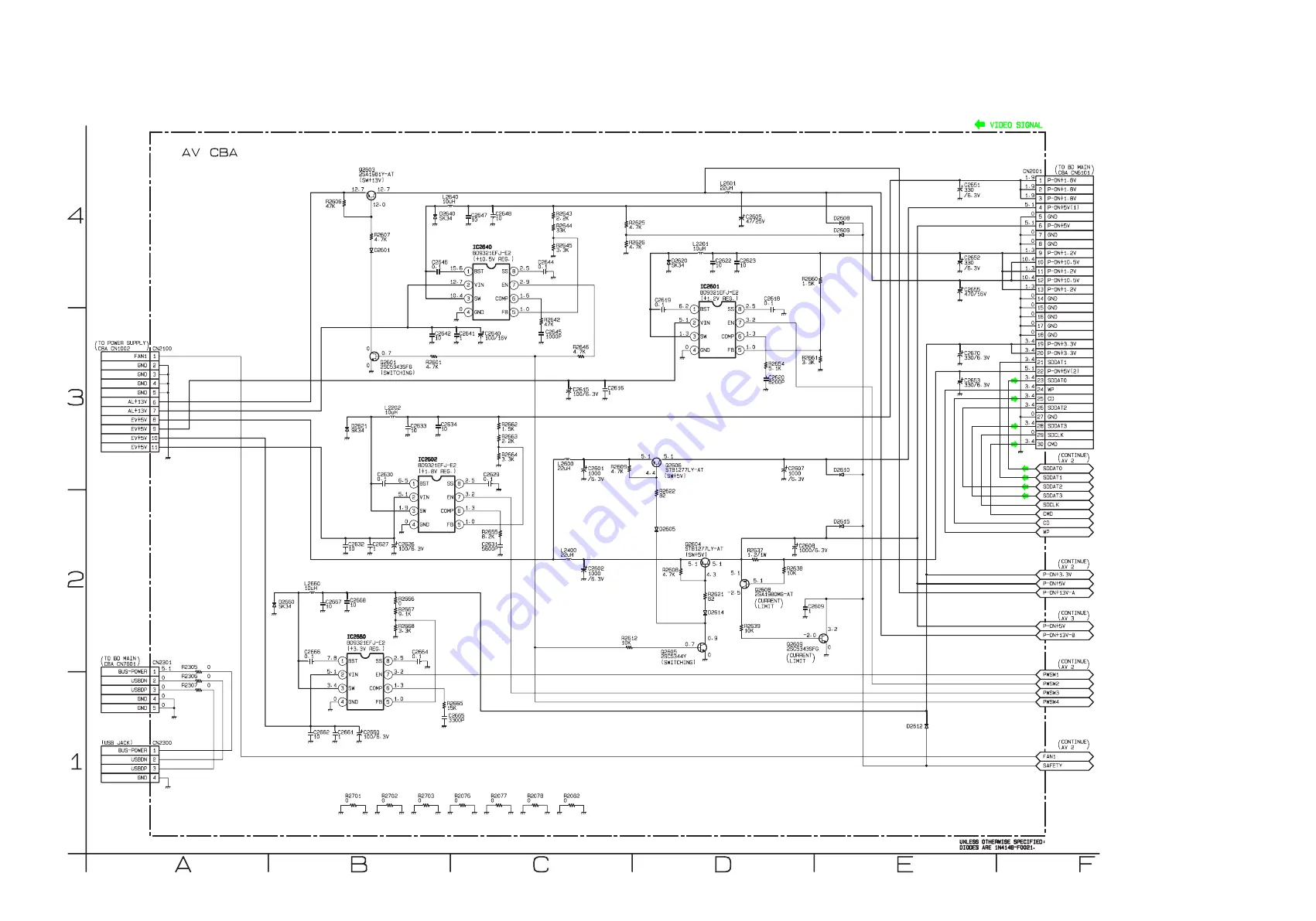1316x921 pixels.
Task: Click the L2601 22uH inductor label
Action: (x=728, y=186)
